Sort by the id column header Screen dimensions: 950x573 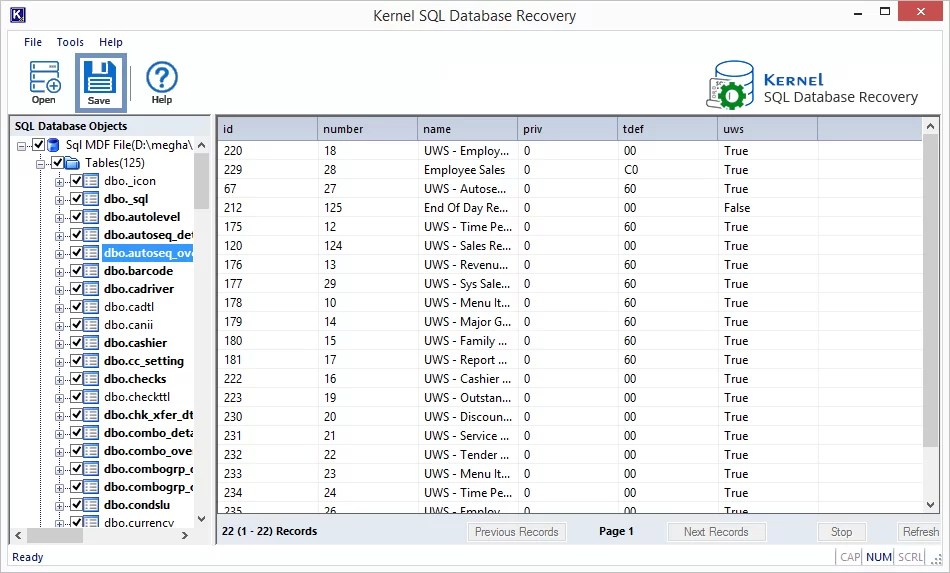[x=267, y=129]
